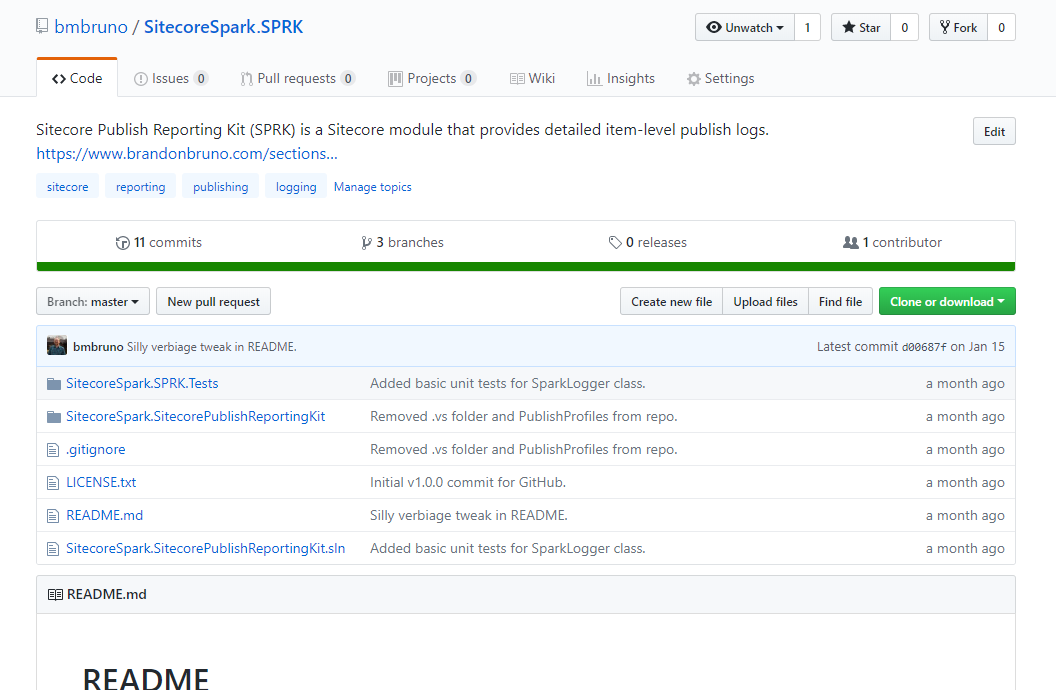
Task: Open SitecoreSpark.SitecorePublishReportingKit folder
Action: (x=195, y=417)
